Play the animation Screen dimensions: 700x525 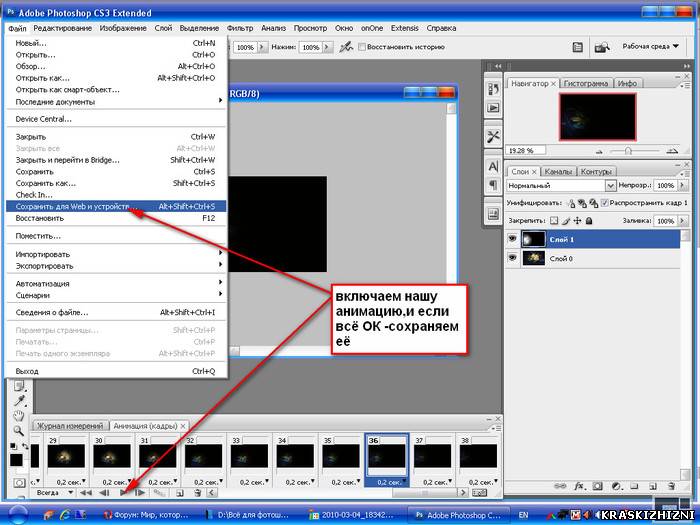[x=124, y=493]
